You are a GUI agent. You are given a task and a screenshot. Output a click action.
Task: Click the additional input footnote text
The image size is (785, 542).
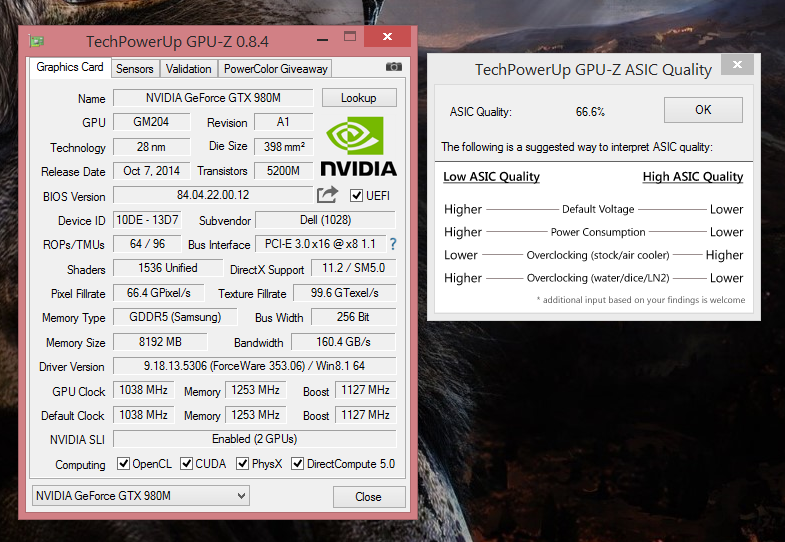point(641,300)
